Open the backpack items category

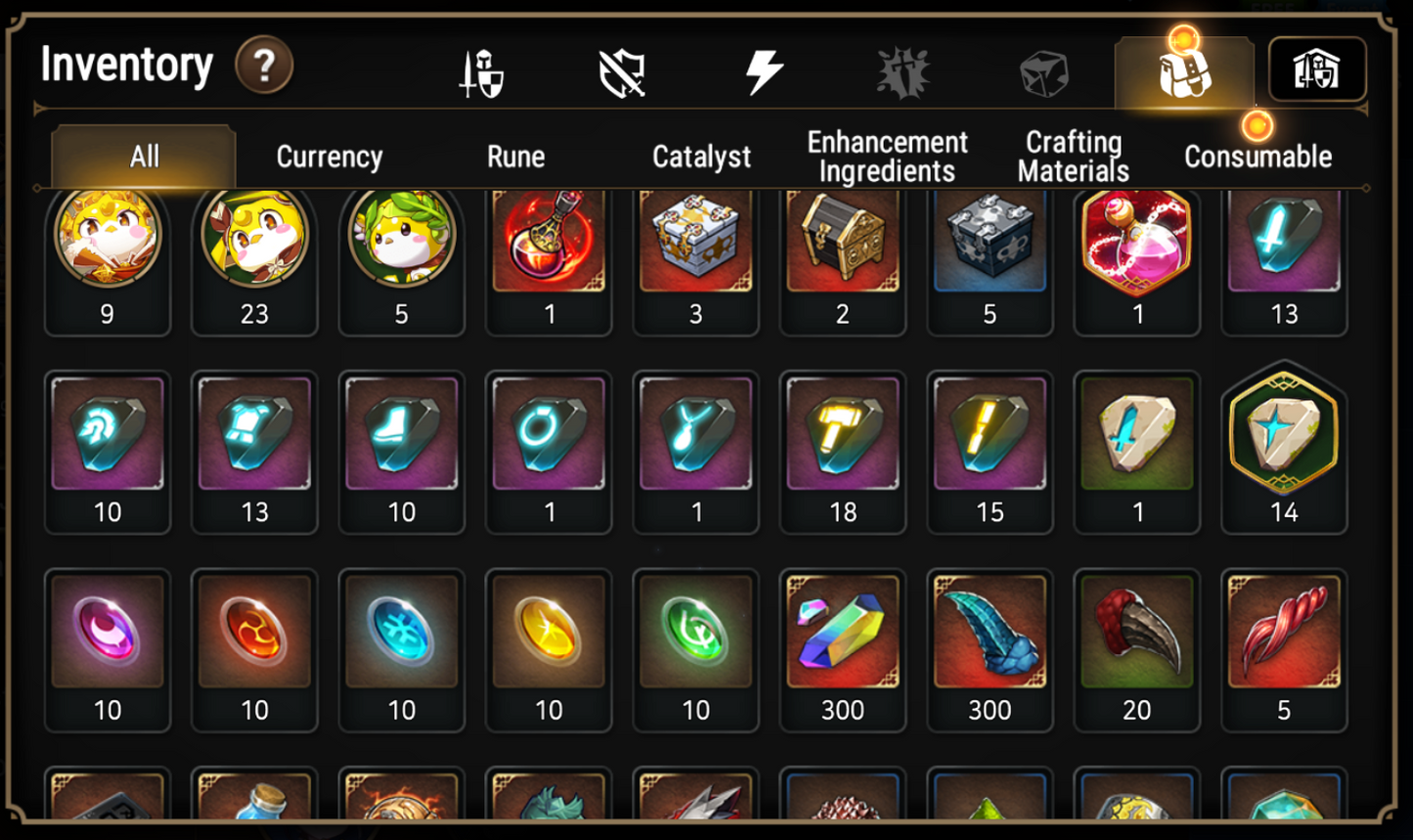pos(1184,70)
